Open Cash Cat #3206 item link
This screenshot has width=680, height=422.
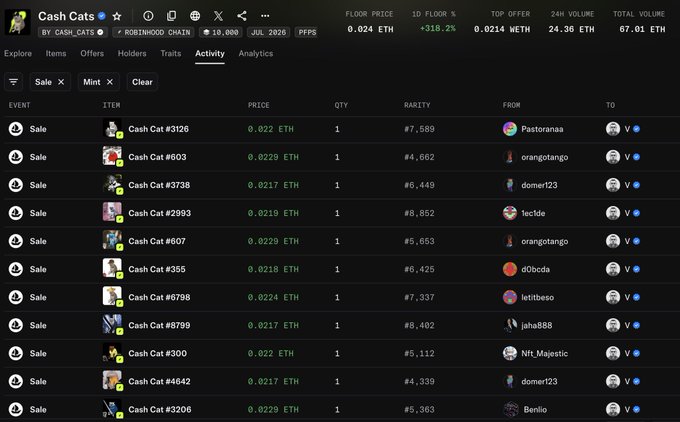click(160, 409)
